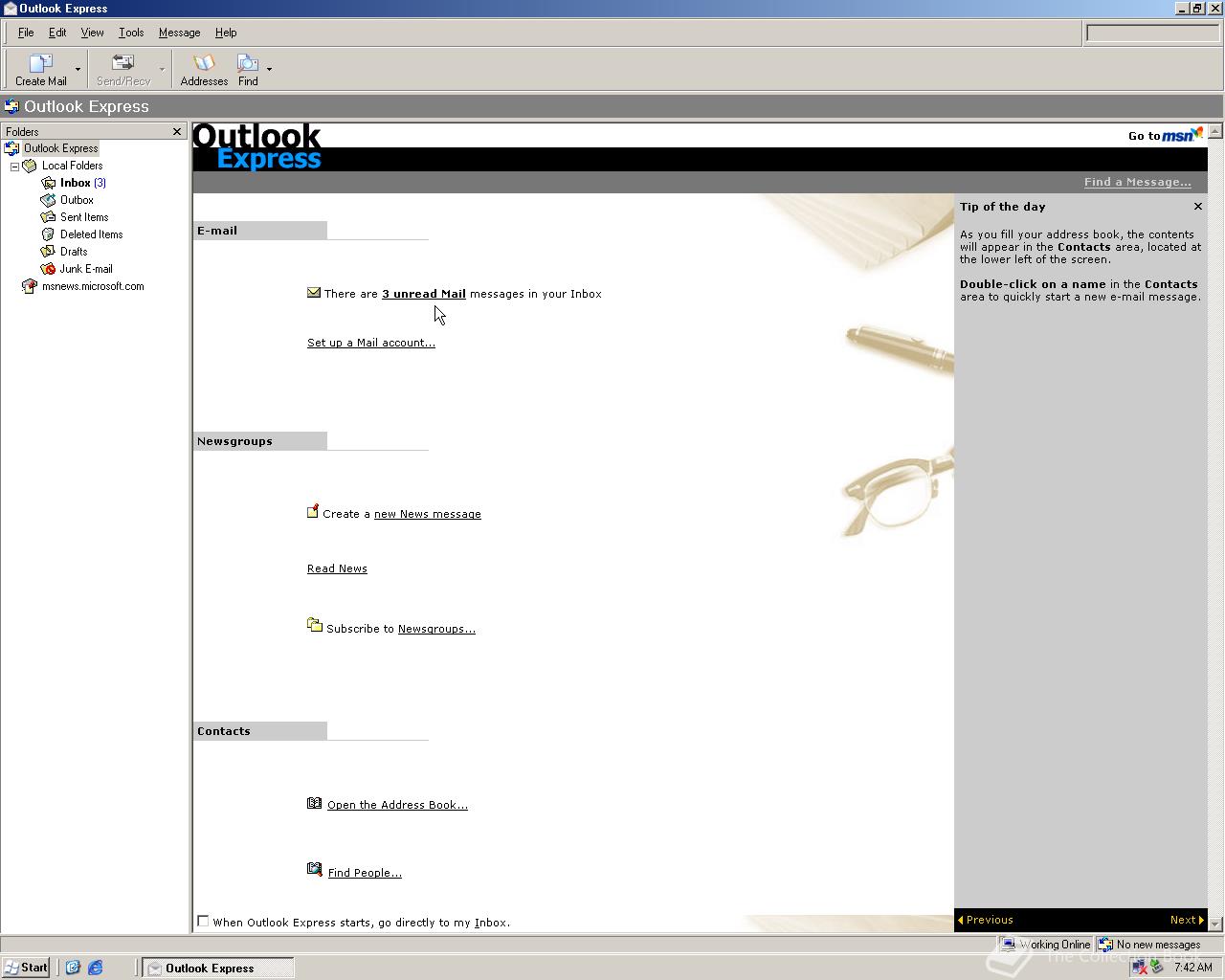This screenshot has height=980, width=1225.
Task: Click the new News message note icon
Action: tap(313, 511)
